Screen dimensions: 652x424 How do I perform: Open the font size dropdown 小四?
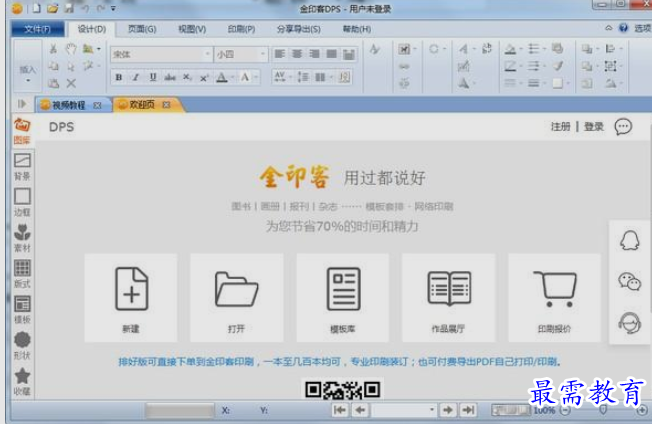(x=262, y=54)
